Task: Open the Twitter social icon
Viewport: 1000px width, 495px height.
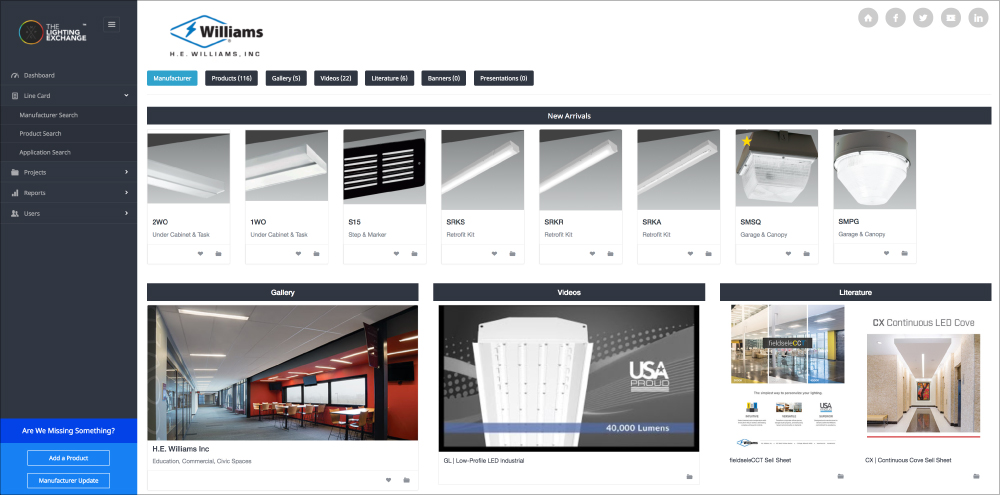Action: (923, 18)
